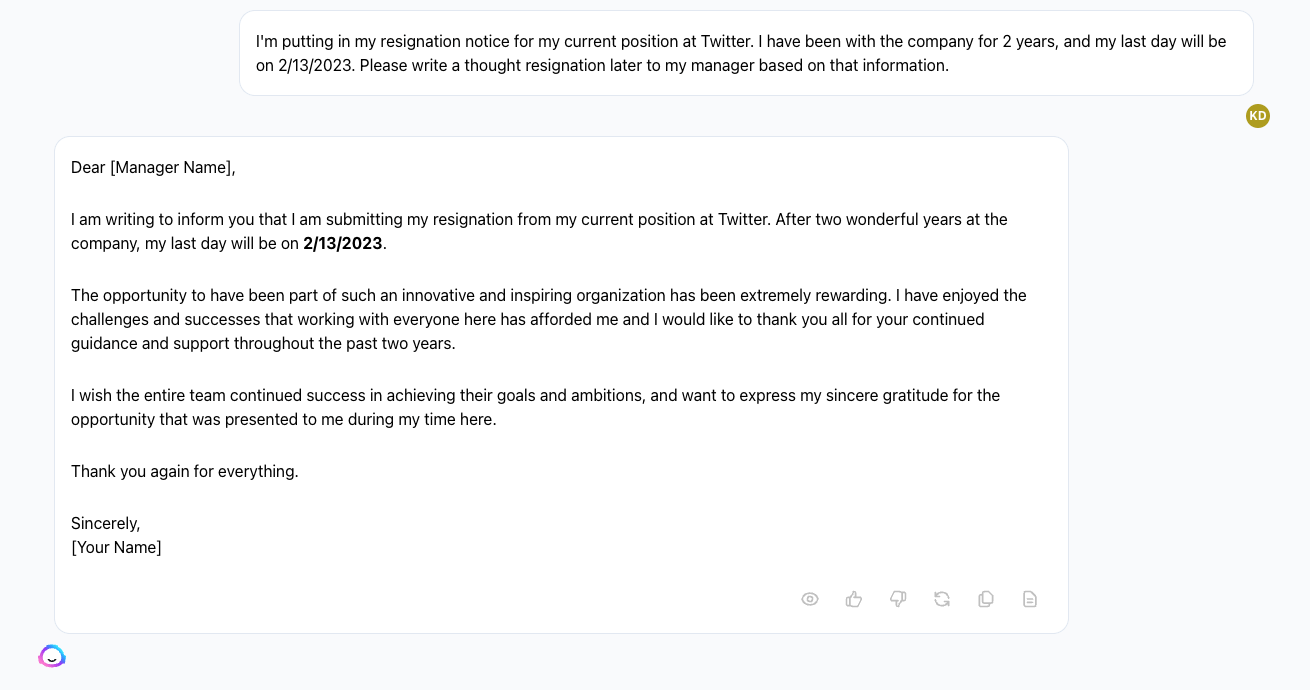Click the thumbs up icon to like the response
The image size is (1310, 690).
pos(854,598)
